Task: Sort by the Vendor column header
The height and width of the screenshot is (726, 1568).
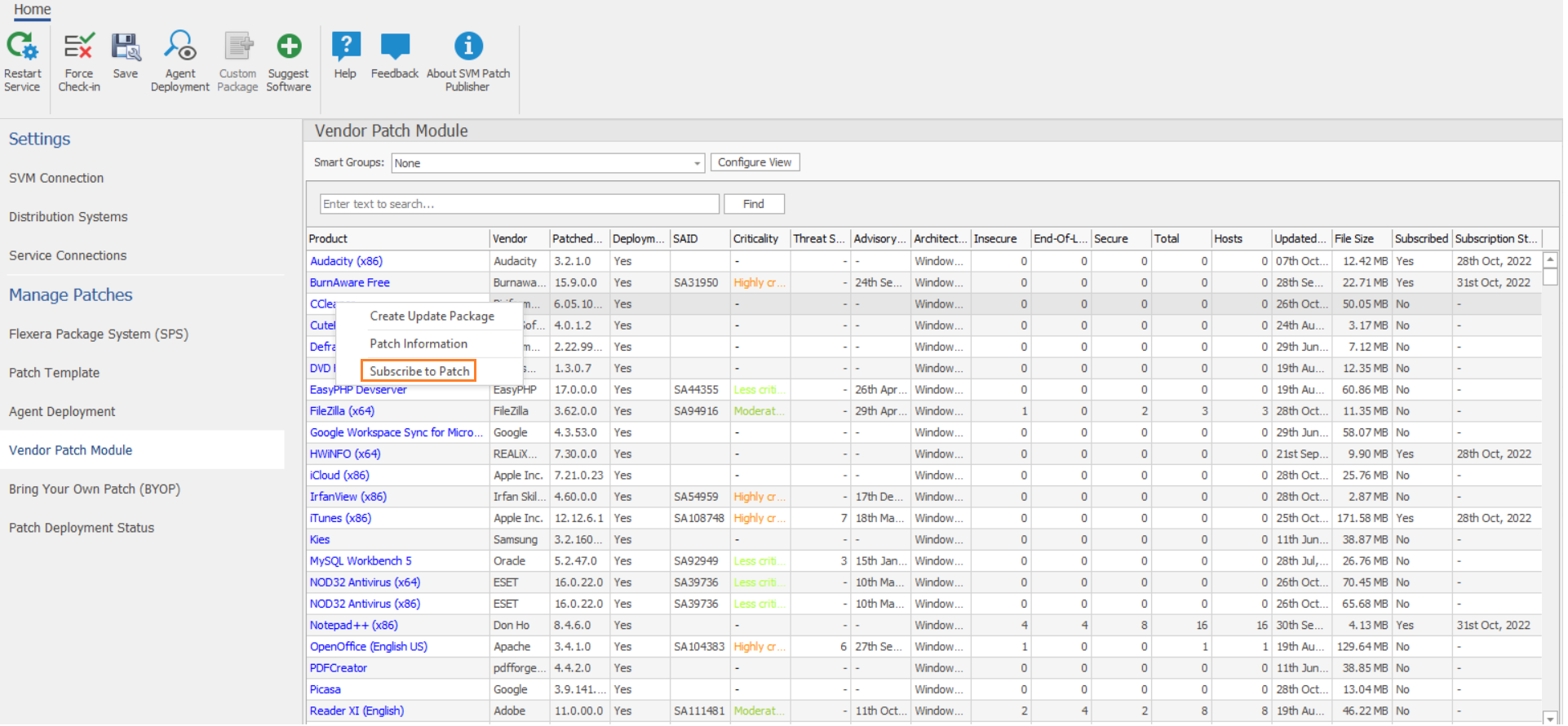Action: 520,239
